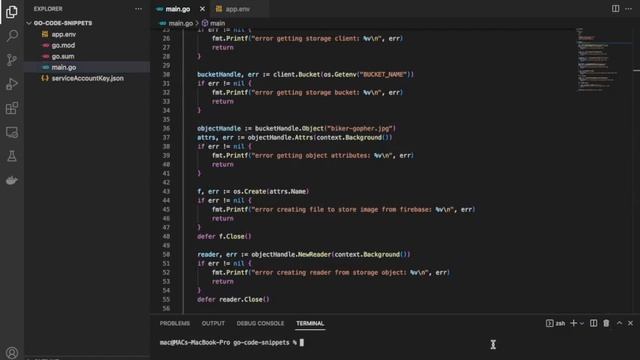
Task: Close the main.go editor tab
Action: click(202, 9)
